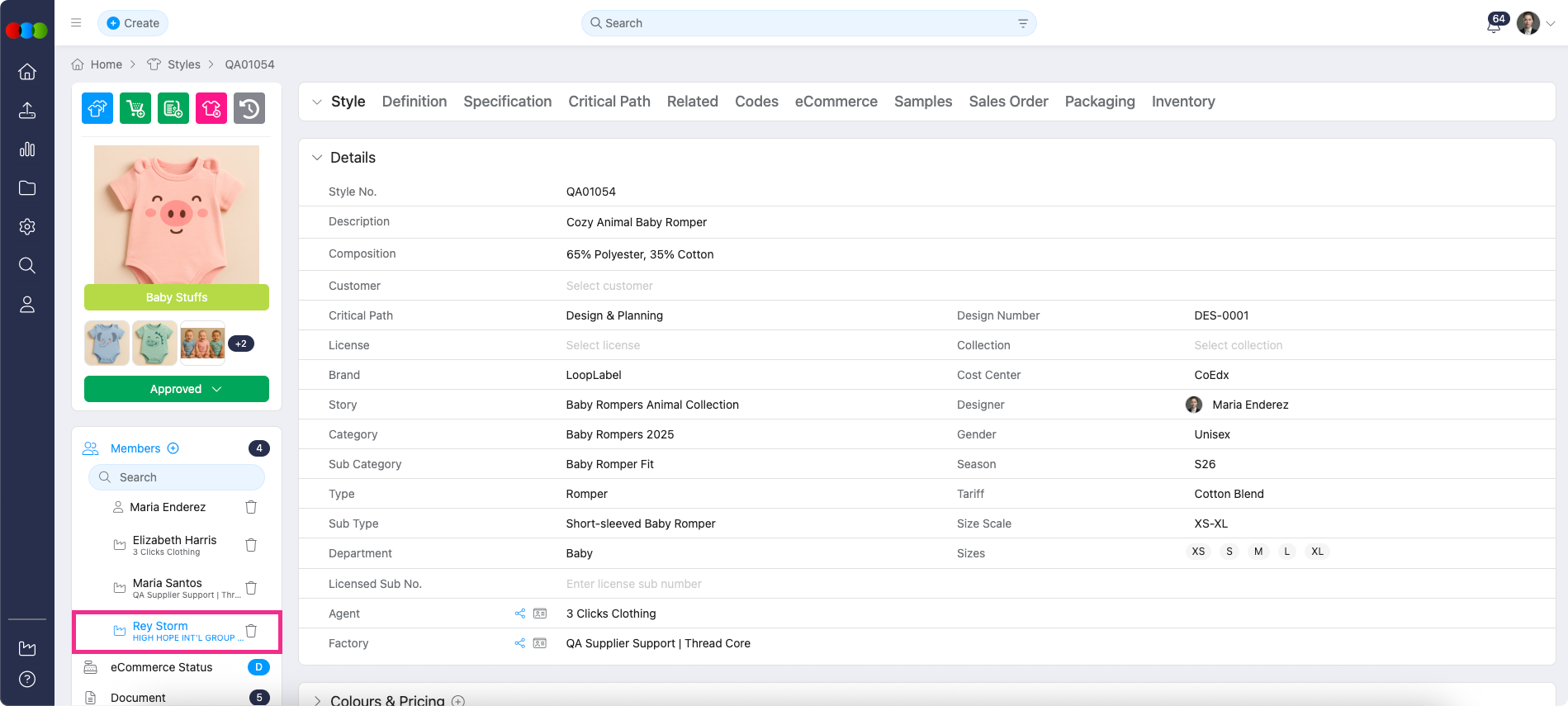Select the blue elephant romper thumbnail

107,343
